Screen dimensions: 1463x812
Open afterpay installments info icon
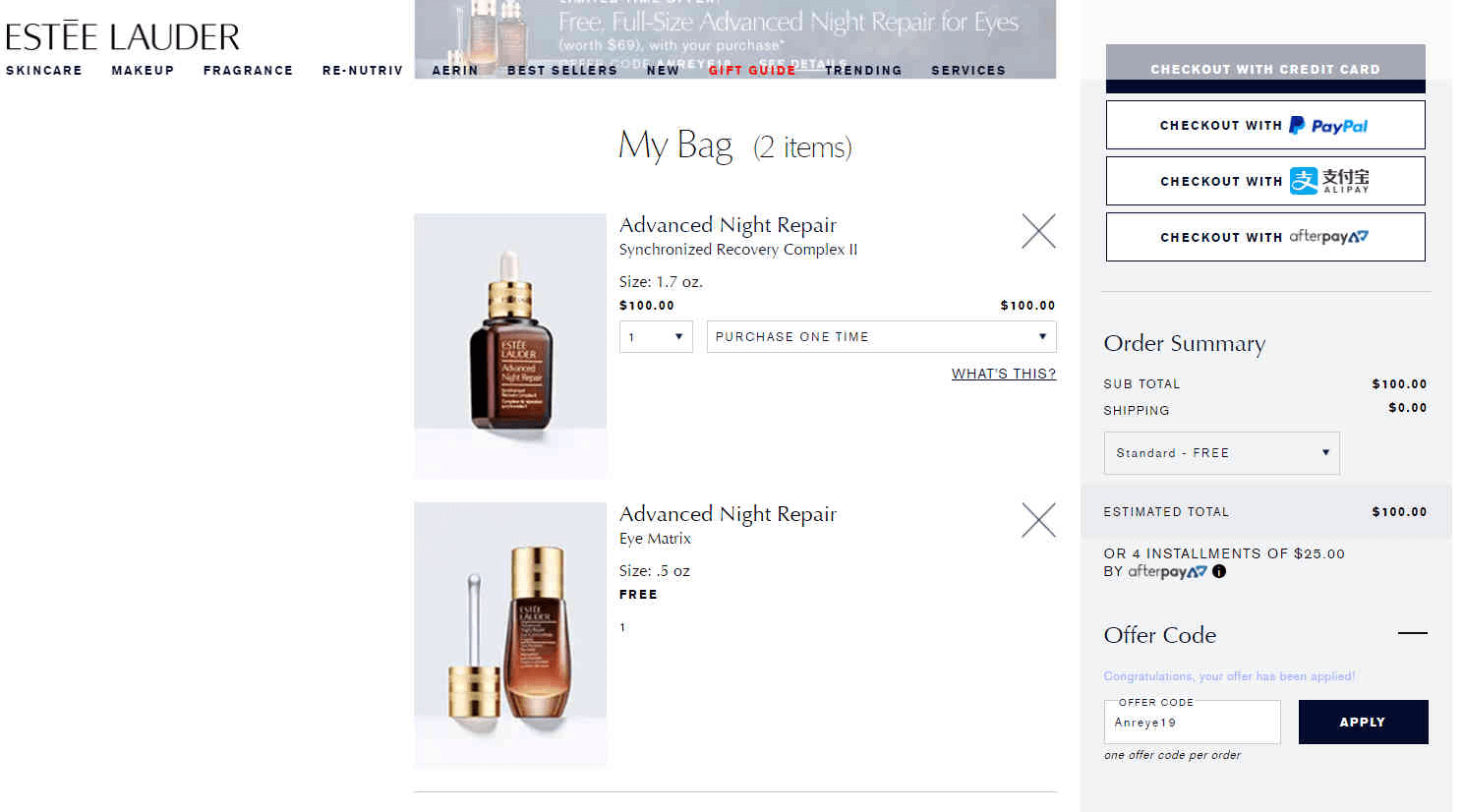1219,571
